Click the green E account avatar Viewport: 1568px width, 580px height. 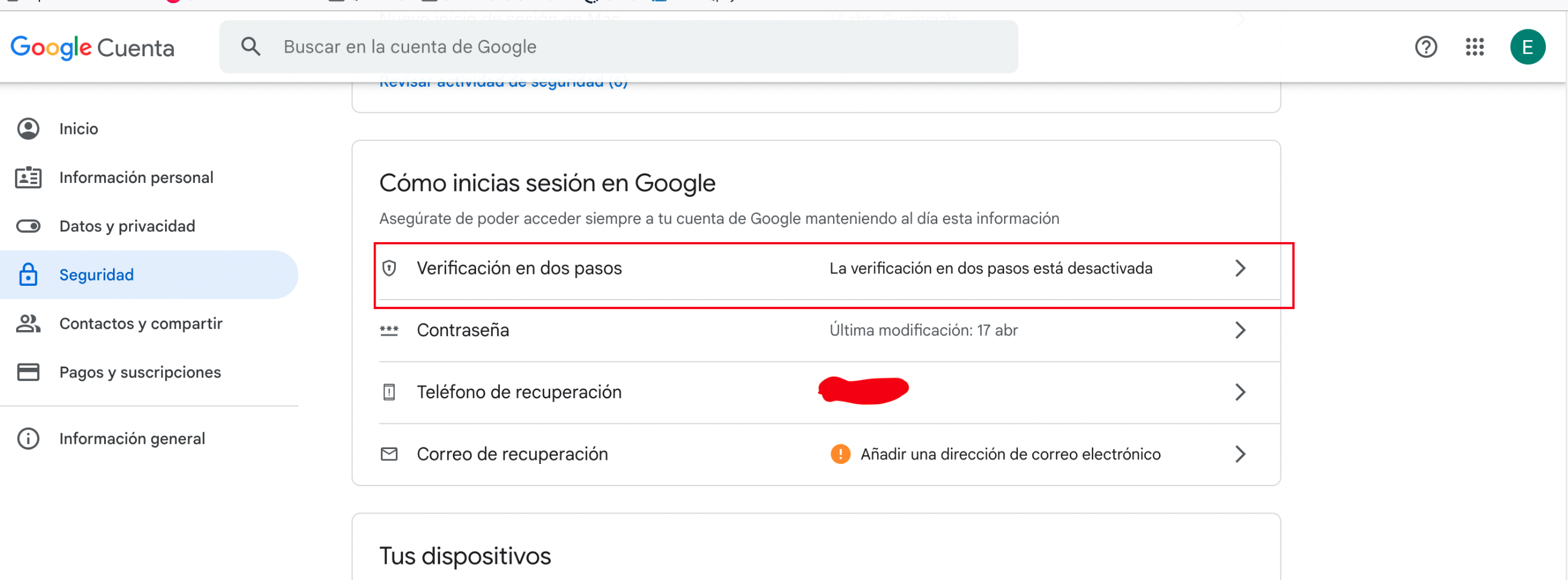coord(1527,47)
